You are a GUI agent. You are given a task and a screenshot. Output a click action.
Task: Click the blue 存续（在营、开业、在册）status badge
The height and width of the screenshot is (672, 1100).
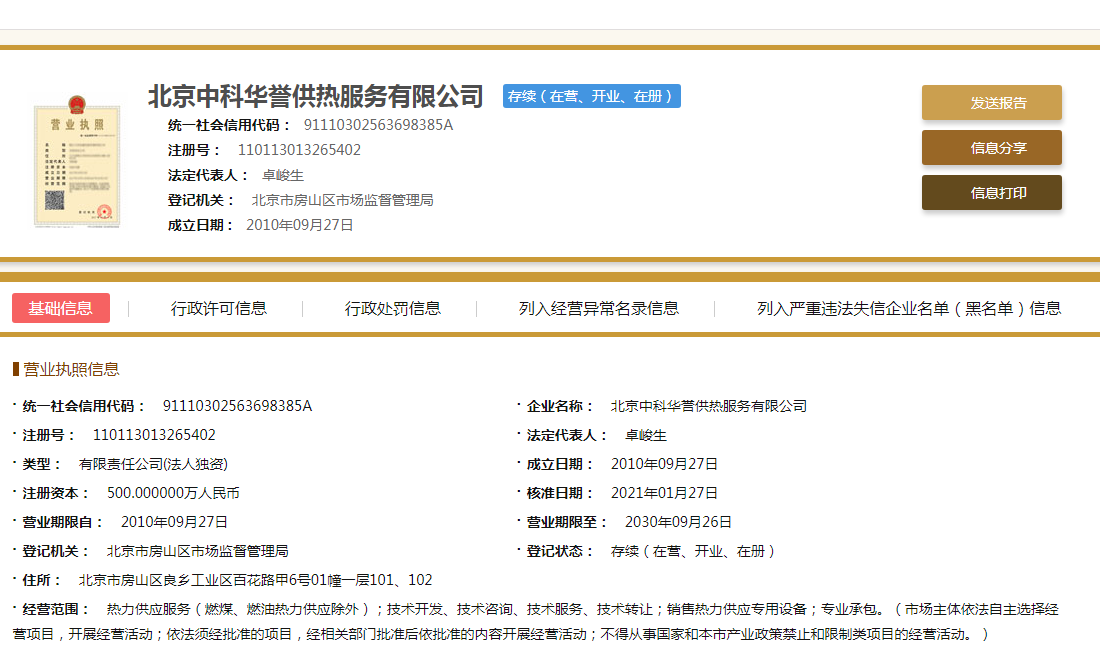(591, 96)
